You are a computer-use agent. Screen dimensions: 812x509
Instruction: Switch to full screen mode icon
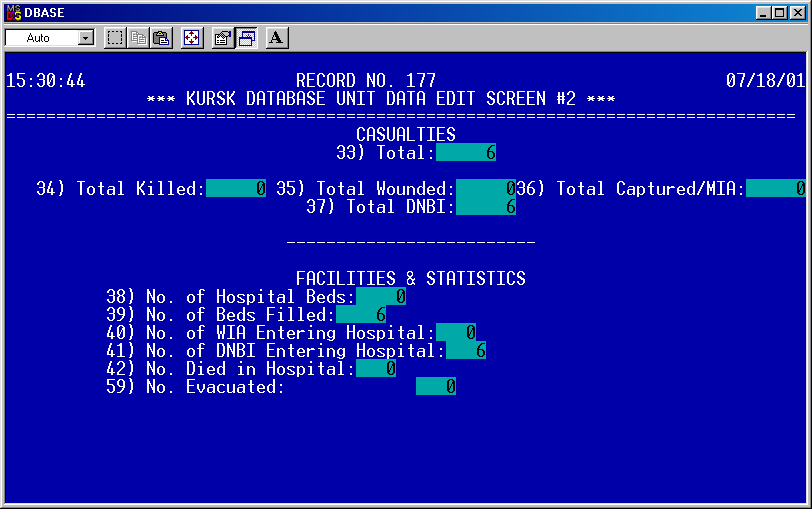pyautogui.click(x=192, y=38)
